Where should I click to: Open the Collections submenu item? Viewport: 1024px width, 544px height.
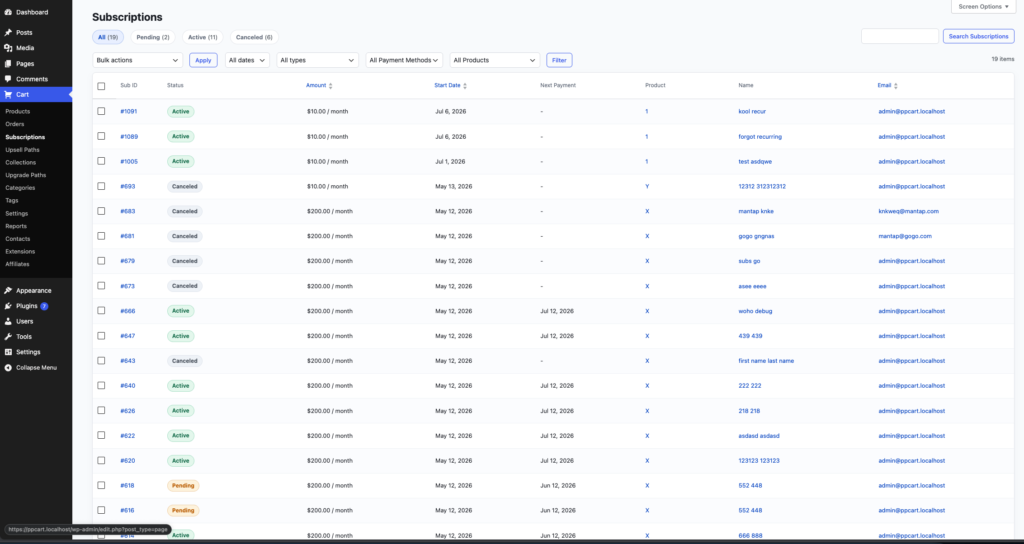click(20, 162)
